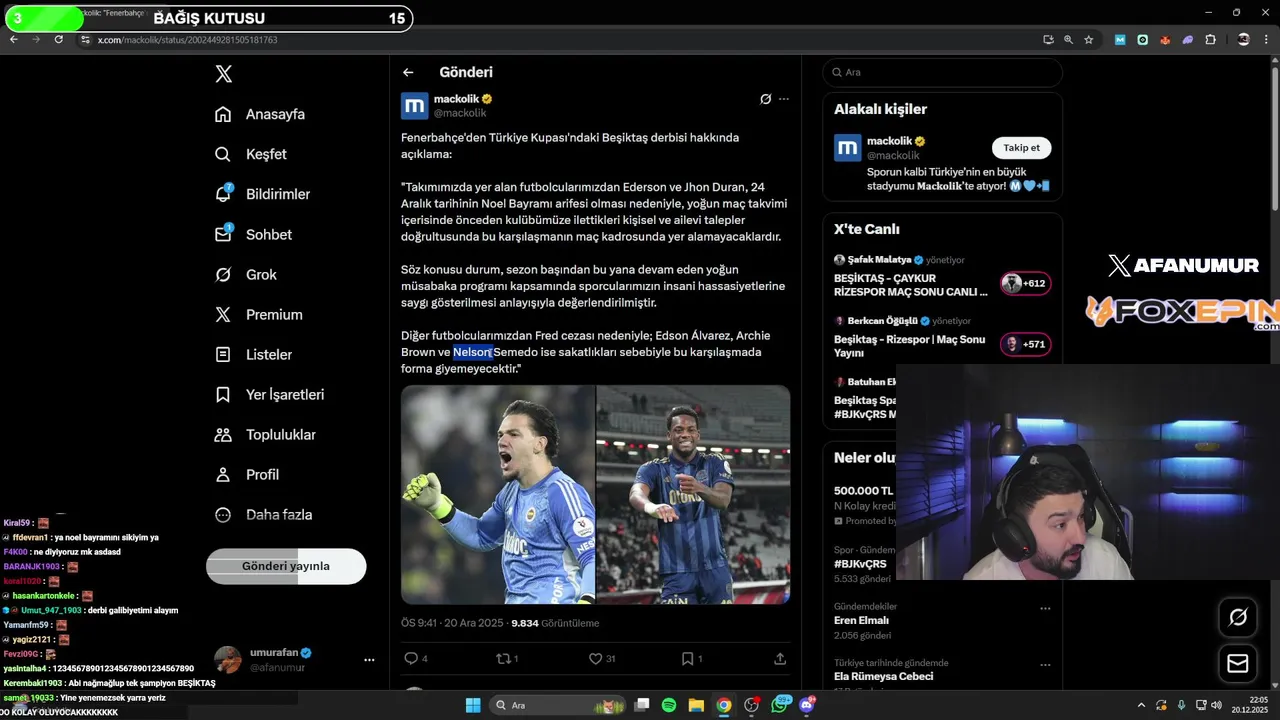The width and height of the screenshot is (1280, 720).
Task: Open Ela Rümeysa Cebeci trend
Action: (x=883, y=676)
